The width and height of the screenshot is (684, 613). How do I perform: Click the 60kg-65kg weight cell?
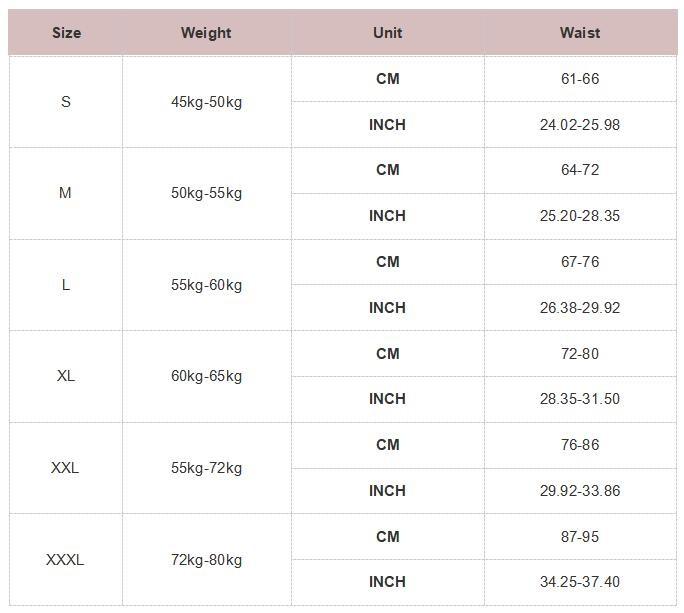(206, 376)
